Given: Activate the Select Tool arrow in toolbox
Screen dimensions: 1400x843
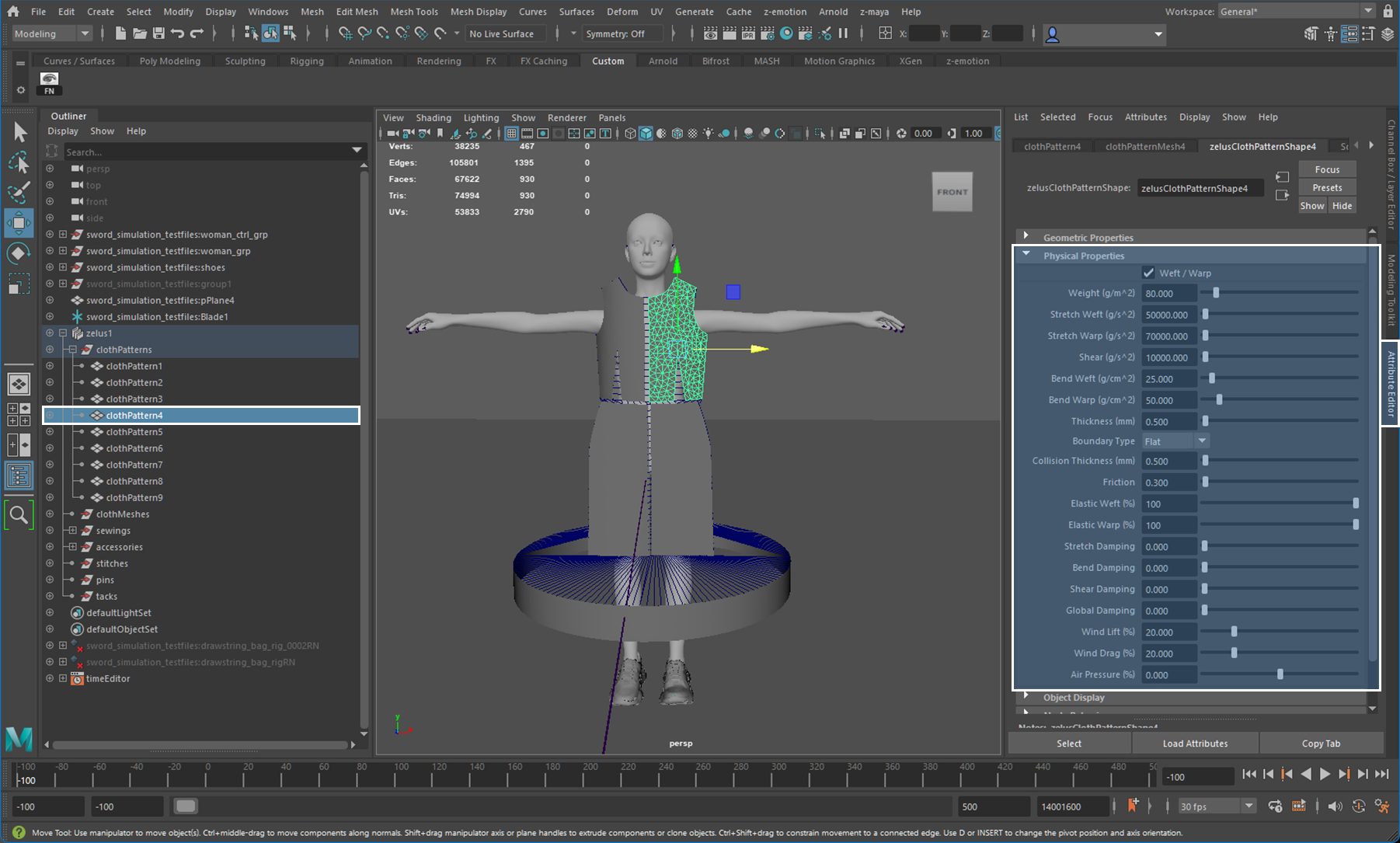Looking at the screenshot, I should click(19, 131).
